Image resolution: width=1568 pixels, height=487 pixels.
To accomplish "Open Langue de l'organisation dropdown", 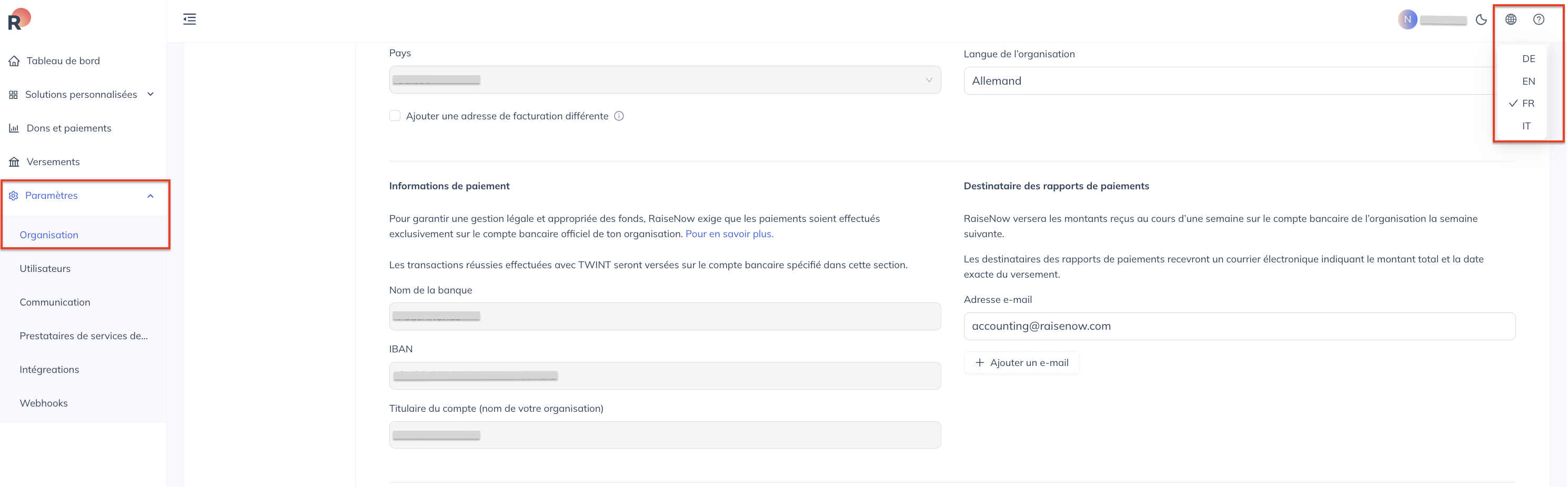I will [1230, 81].
